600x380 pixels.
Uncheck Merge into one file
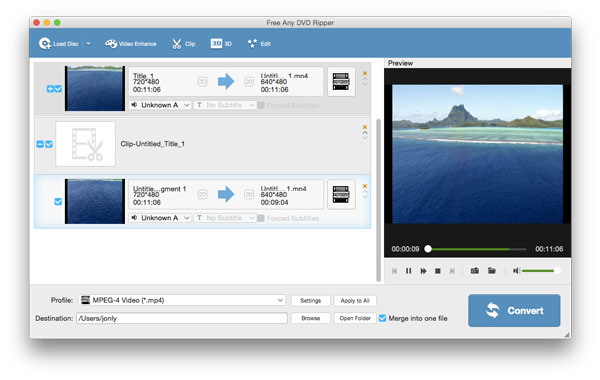tap(382, 318)
